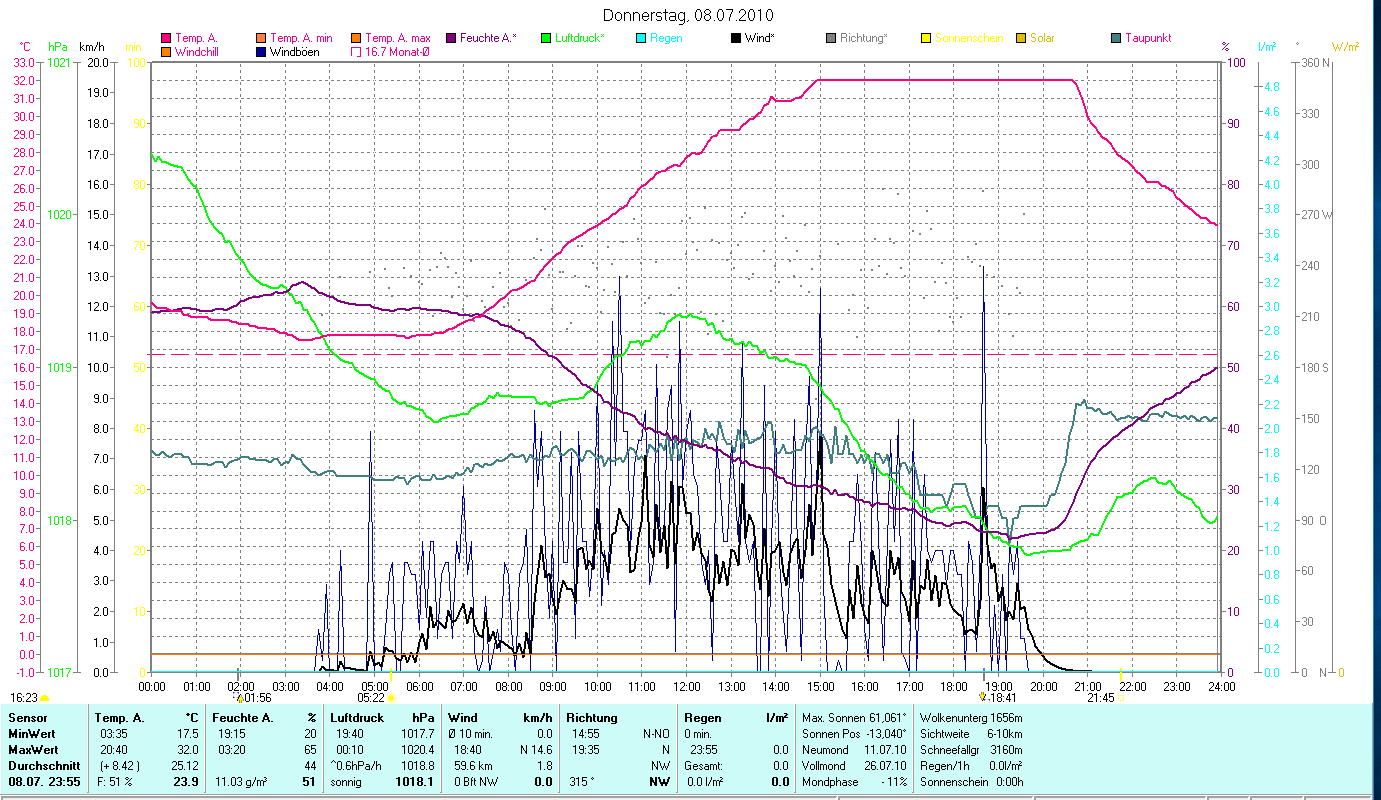Click the N-NO direction value

click(658, 734)
